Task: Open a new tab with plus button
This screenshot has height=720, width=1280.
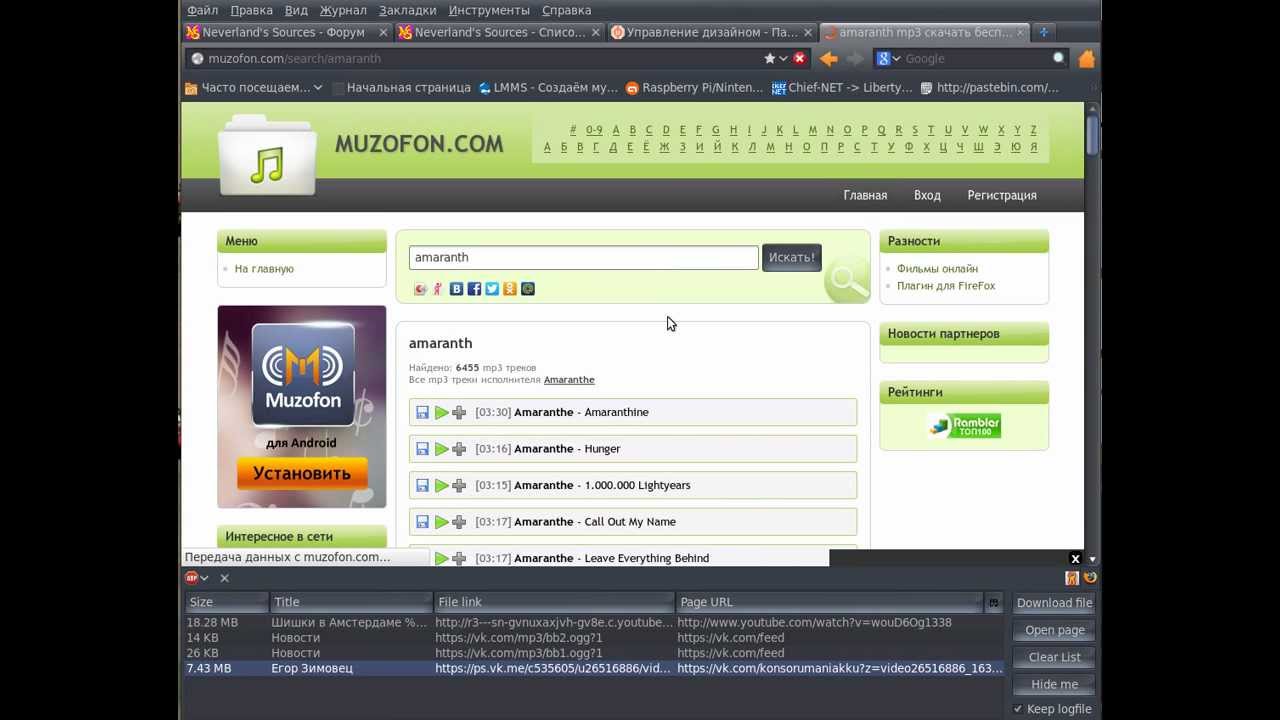Action: point(1043,32)
